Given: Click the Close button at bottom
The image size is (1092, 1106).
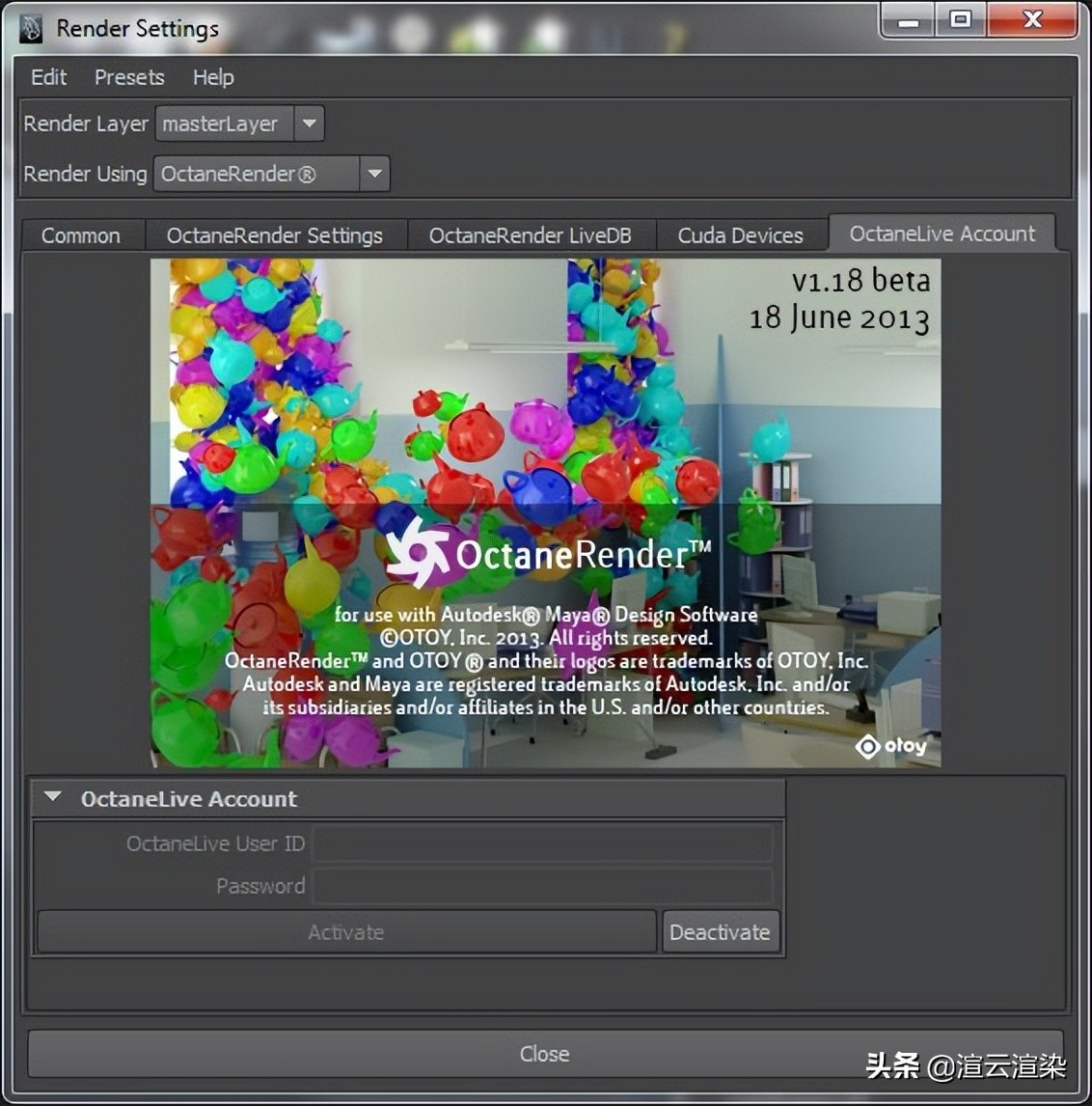Looking at the screenshot, I should point(545,1053).
